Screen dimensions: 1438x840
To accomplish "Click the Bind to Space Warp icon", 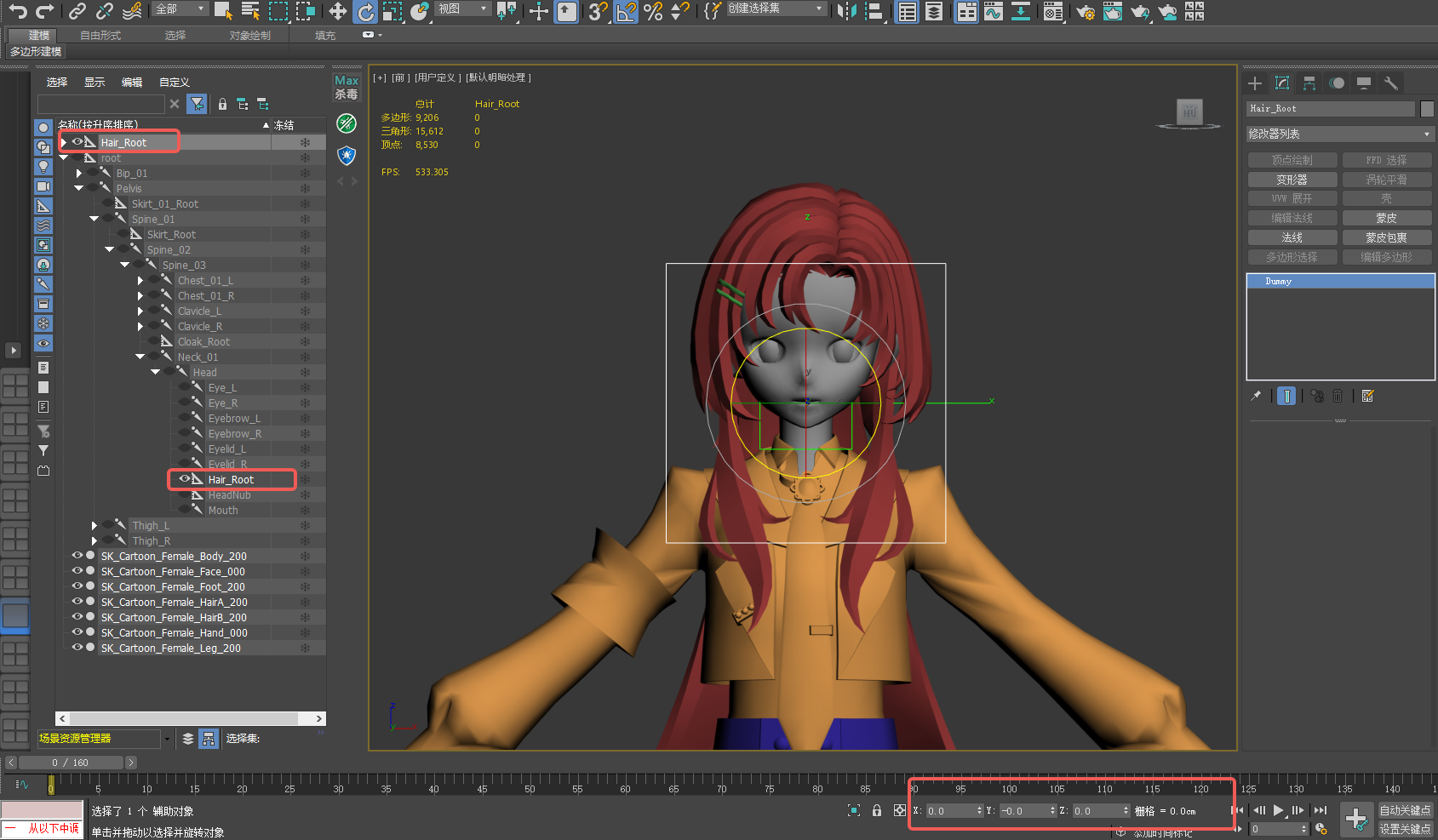I will coord(132,10).
